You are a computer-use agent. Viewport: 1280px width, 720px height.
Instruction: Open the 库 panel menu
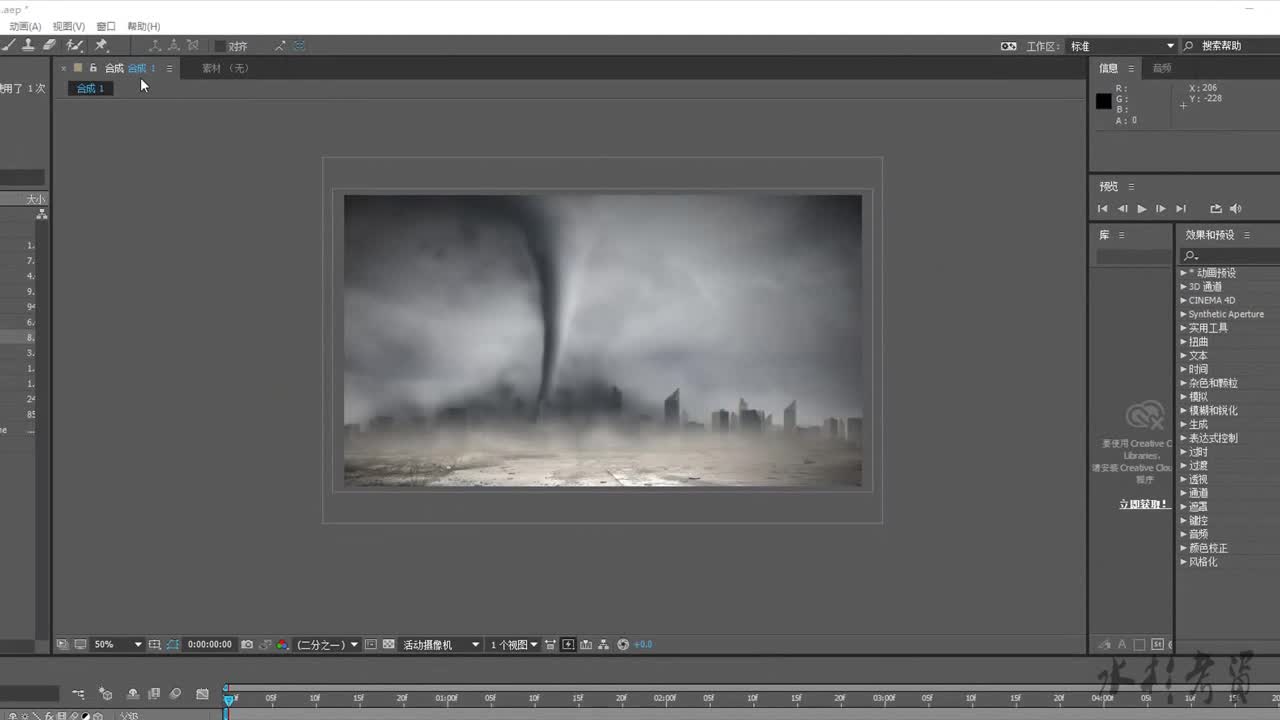[x=1121, y=235]
